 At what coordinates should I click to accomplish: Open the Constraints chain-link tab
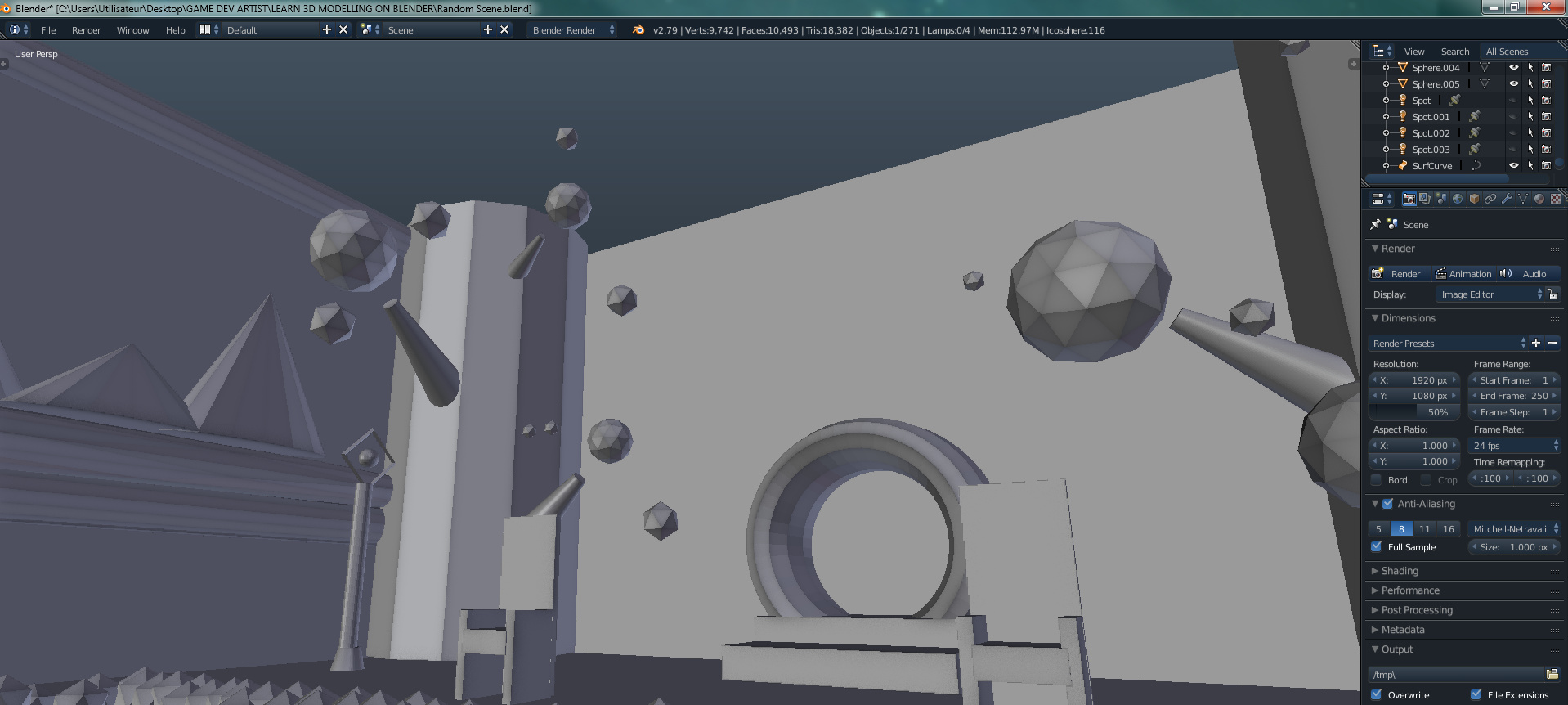pyautogui.click(x=1490, y=199)
